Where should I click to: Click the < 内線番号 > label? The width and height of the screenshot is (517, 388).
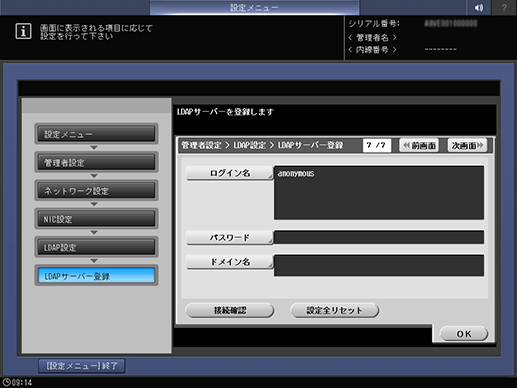372,50
